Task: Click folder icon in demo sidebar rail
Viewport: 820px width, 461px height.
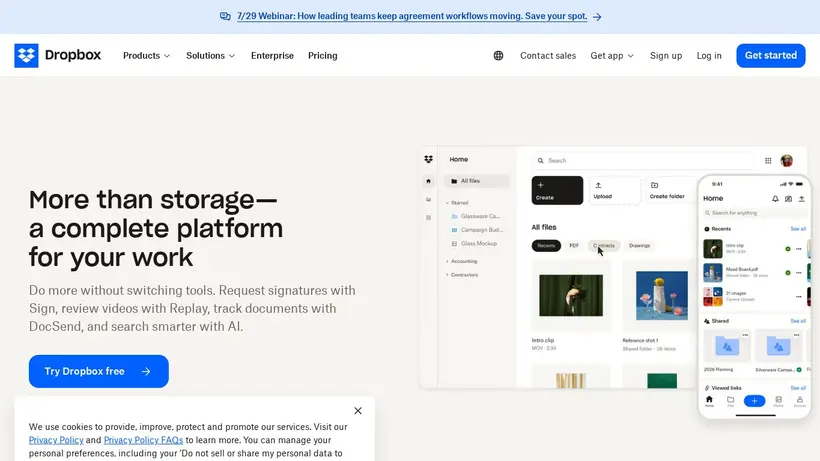Action: coord(428,199)
